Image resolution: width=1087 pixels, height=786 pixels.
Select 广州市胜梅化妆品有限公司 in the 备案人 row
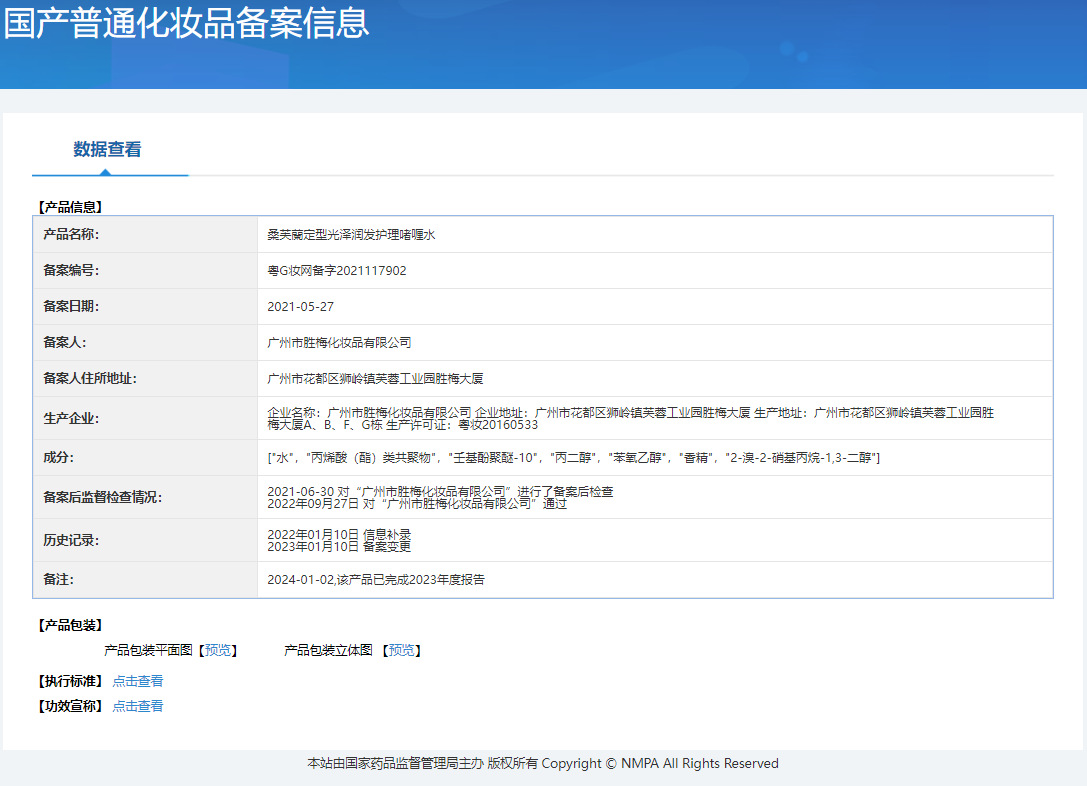pos(339,343)
